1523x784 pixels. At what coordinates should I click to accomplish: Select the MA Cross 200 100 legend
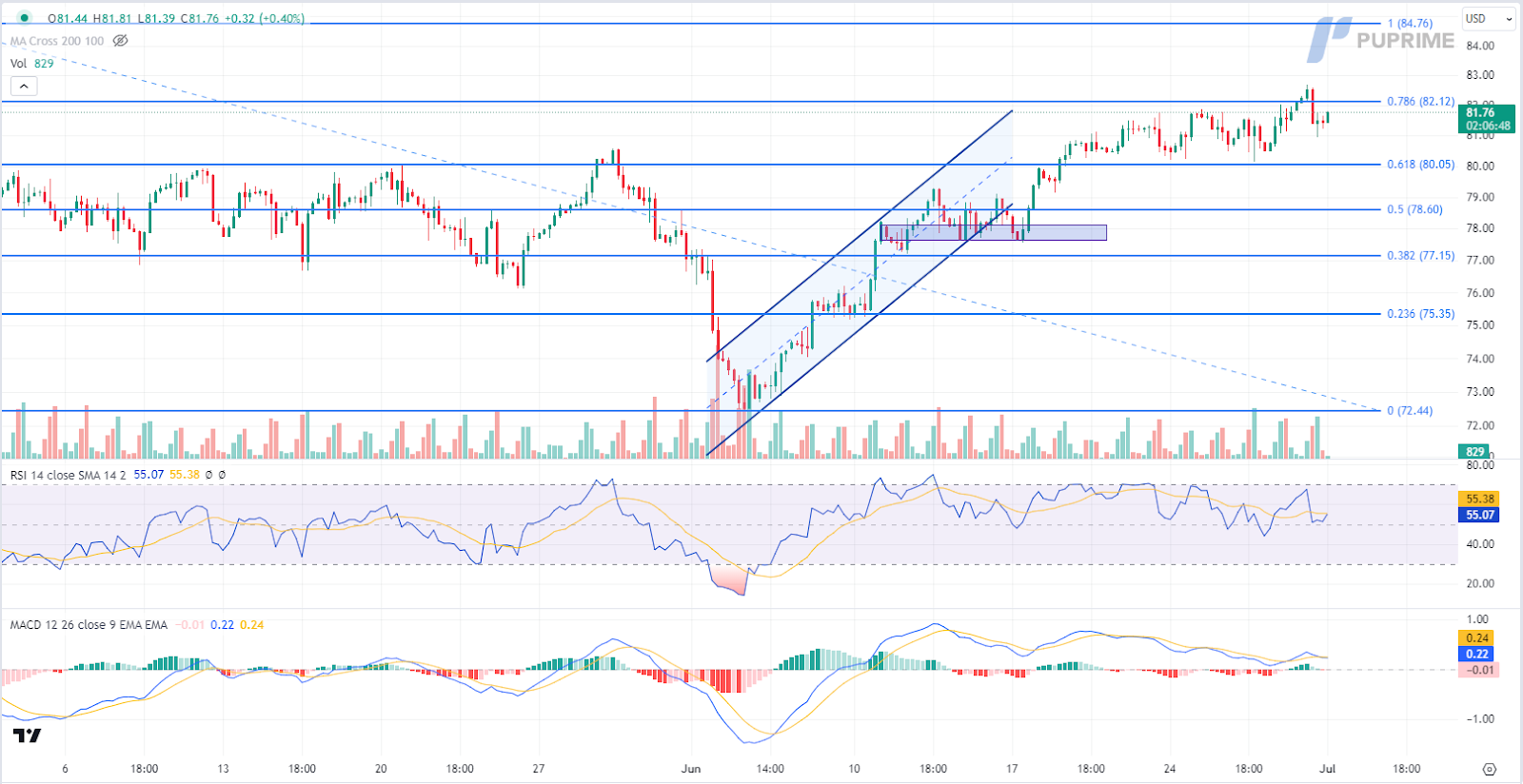coord(57,41)
